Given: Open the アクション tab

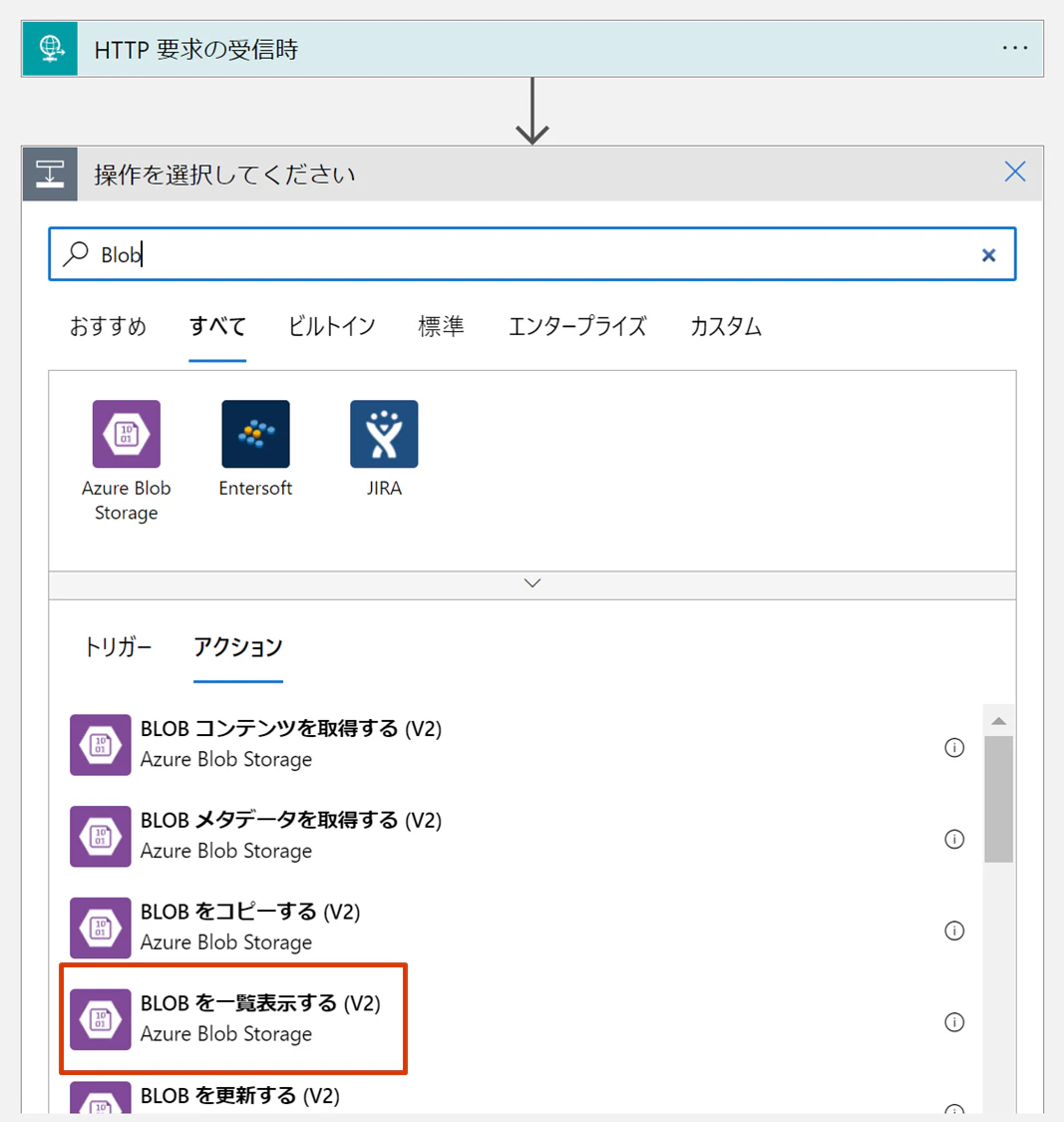Looking at the screenshot, I should [x=238, y=647].
